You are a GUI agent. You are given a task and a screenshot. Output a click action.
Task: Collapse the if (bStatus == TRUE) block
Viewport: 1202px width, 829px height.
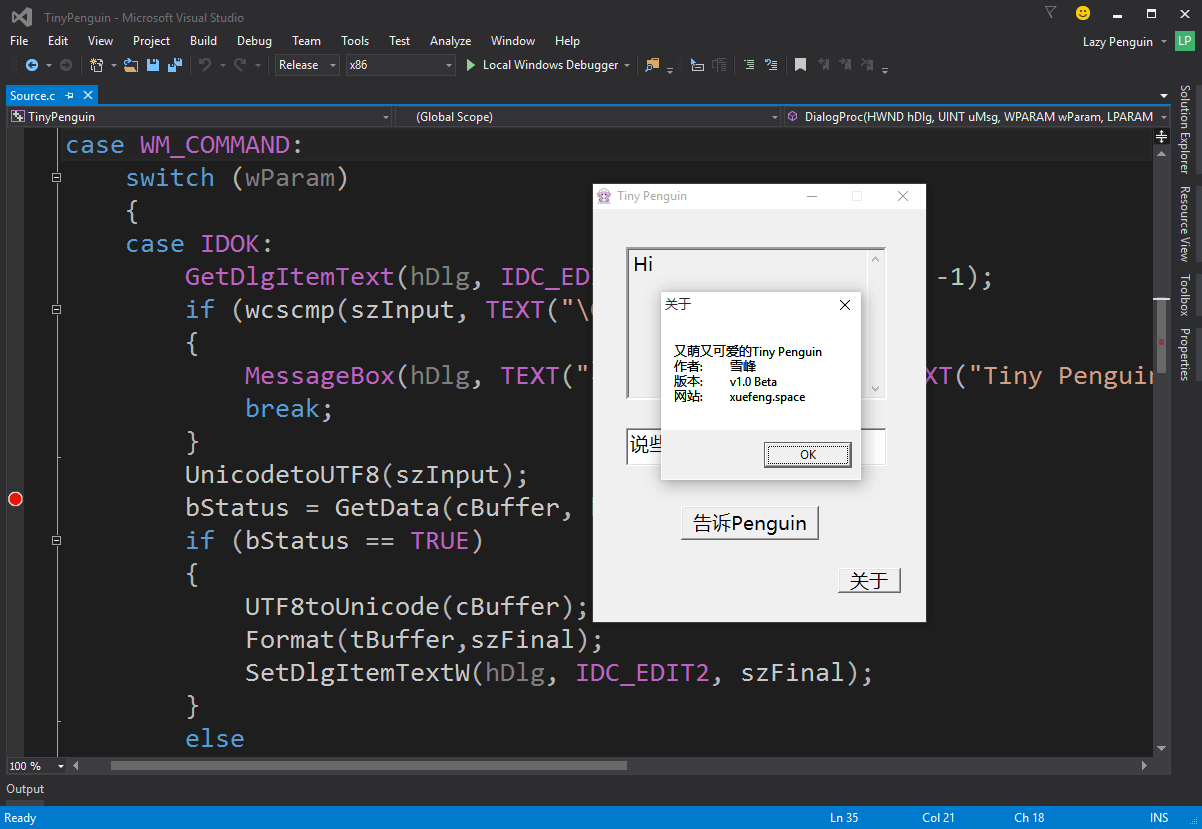click(x=56, y=541)
